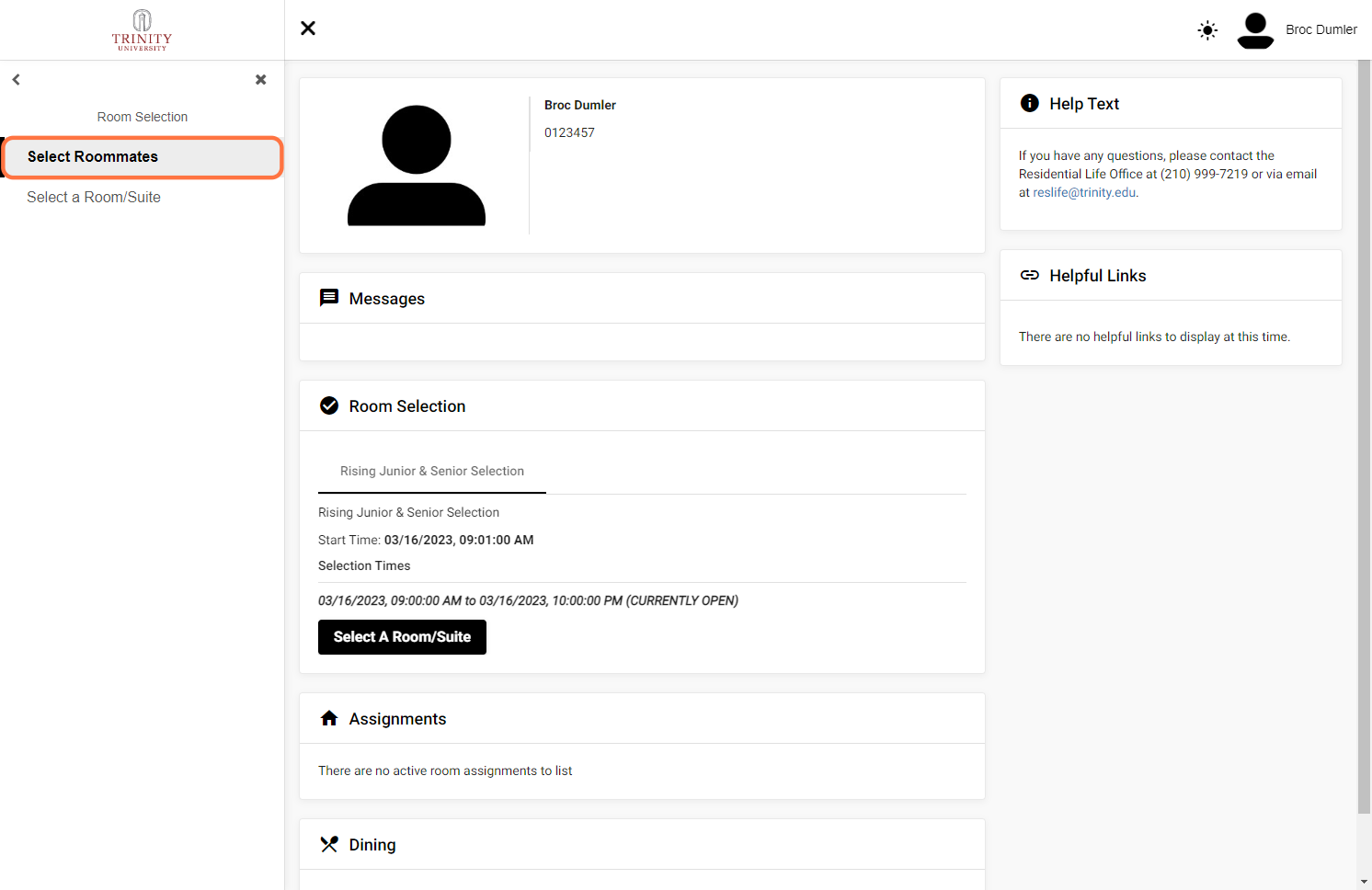Select the Select Roommates menu item
Image resolution: width=1372 pixels, height=890 pixels.
point(143,157)
